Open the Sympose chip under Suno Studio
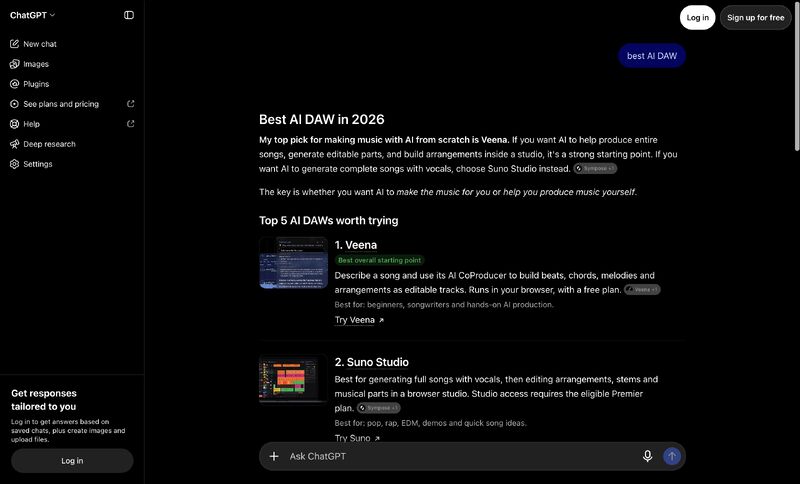This screenshot has height=484, width=800. pos(379,408)
